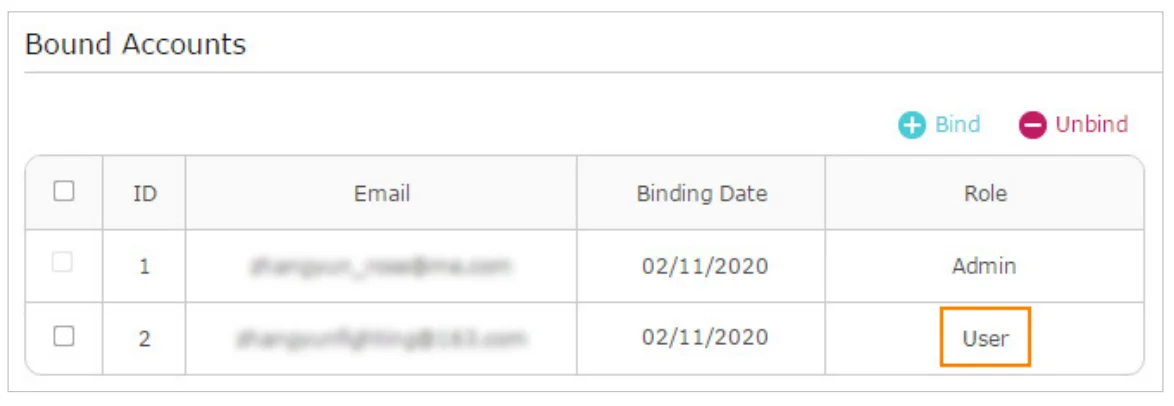Toggle the select-all checkbox in table header
The height and width of the screenshot is (406, 1174).
pyautogui.click(x=64, y=191)
